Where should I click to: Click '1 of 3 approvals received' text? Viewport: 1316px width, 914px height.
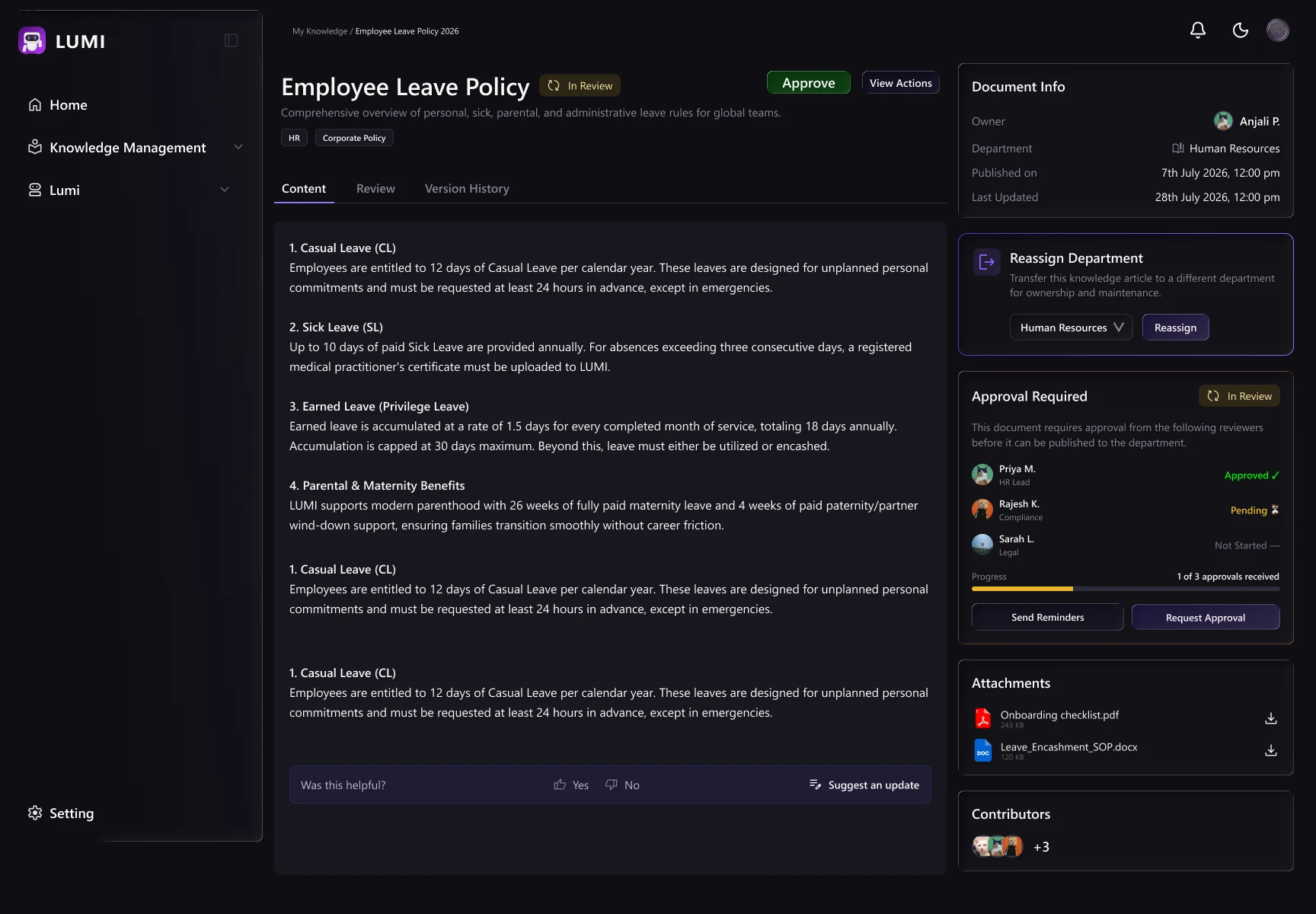coord(1228,576)
